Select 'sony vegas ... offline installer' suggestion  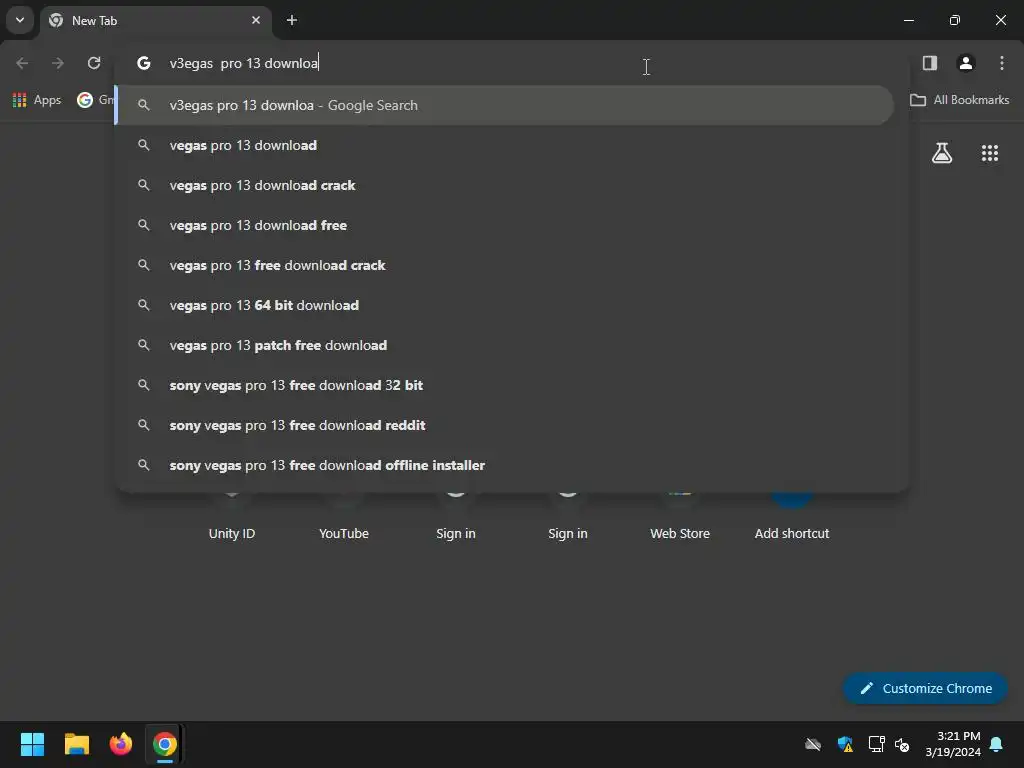504,465
